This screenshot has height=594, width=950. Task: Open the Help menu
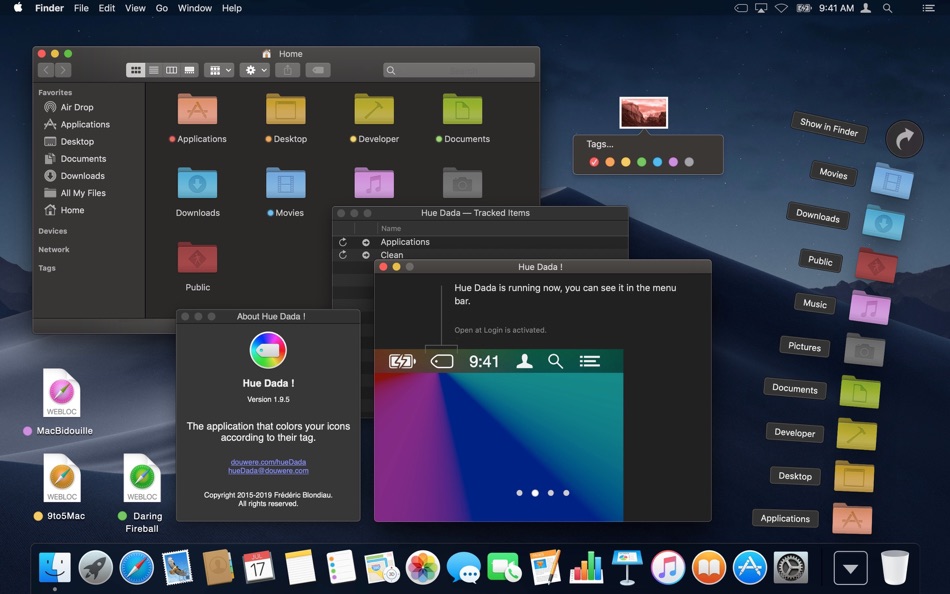click(231, 8)
